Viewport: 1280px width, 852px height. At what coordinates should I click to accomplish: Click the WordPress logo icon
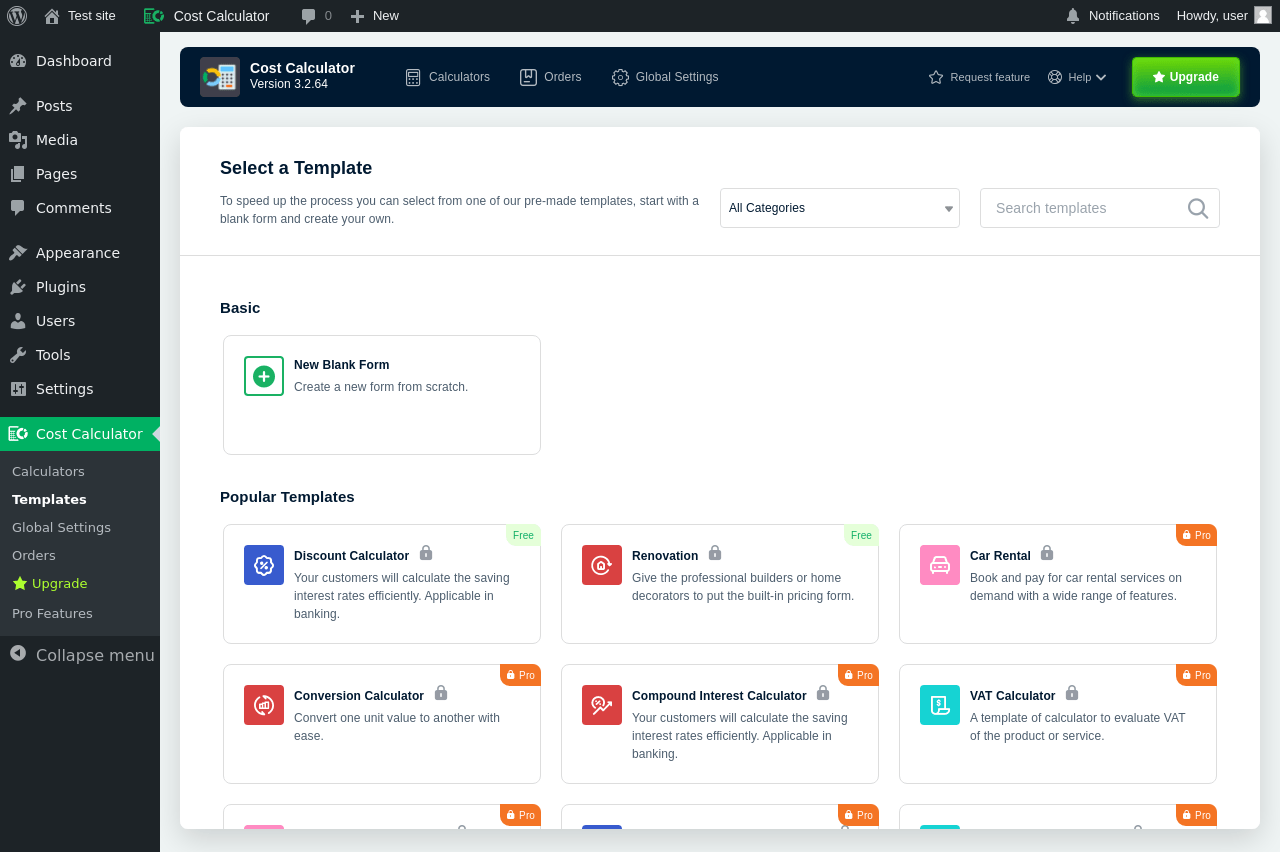17,16
